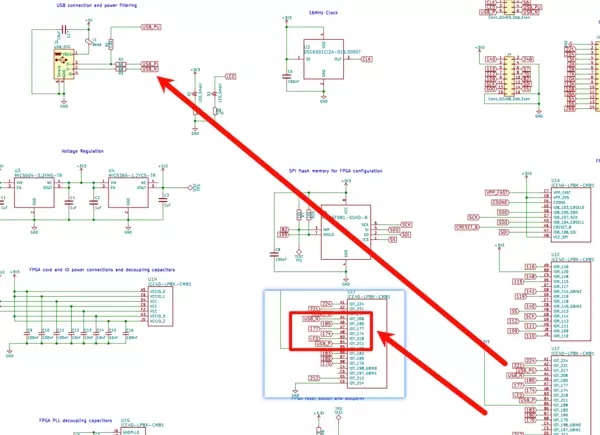Click the "16MHz Clock" section title
Viewport: 600px width, 435px height.
click(323, 15)
